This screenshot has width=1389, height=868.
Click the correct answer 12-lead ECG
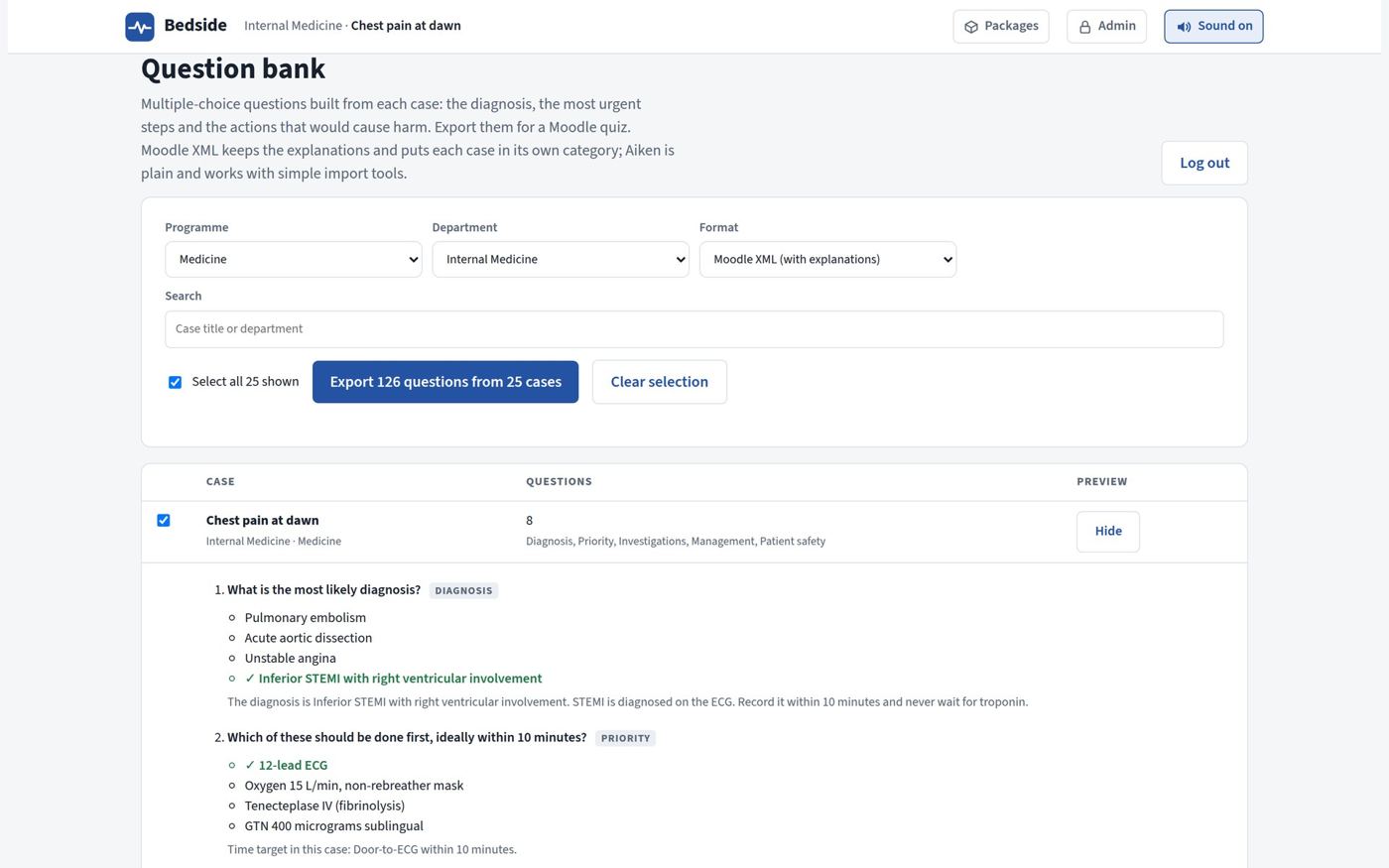coord(287,765)
